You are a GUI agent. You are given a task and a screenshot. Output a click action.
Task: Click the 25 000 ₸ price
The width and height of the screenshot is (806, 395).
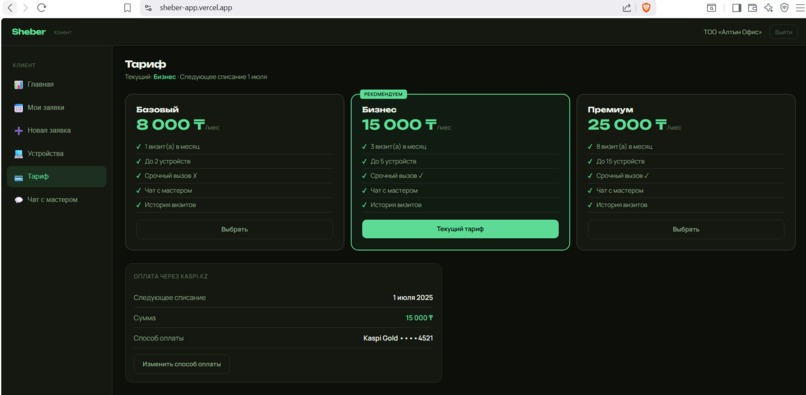[627, 125]
